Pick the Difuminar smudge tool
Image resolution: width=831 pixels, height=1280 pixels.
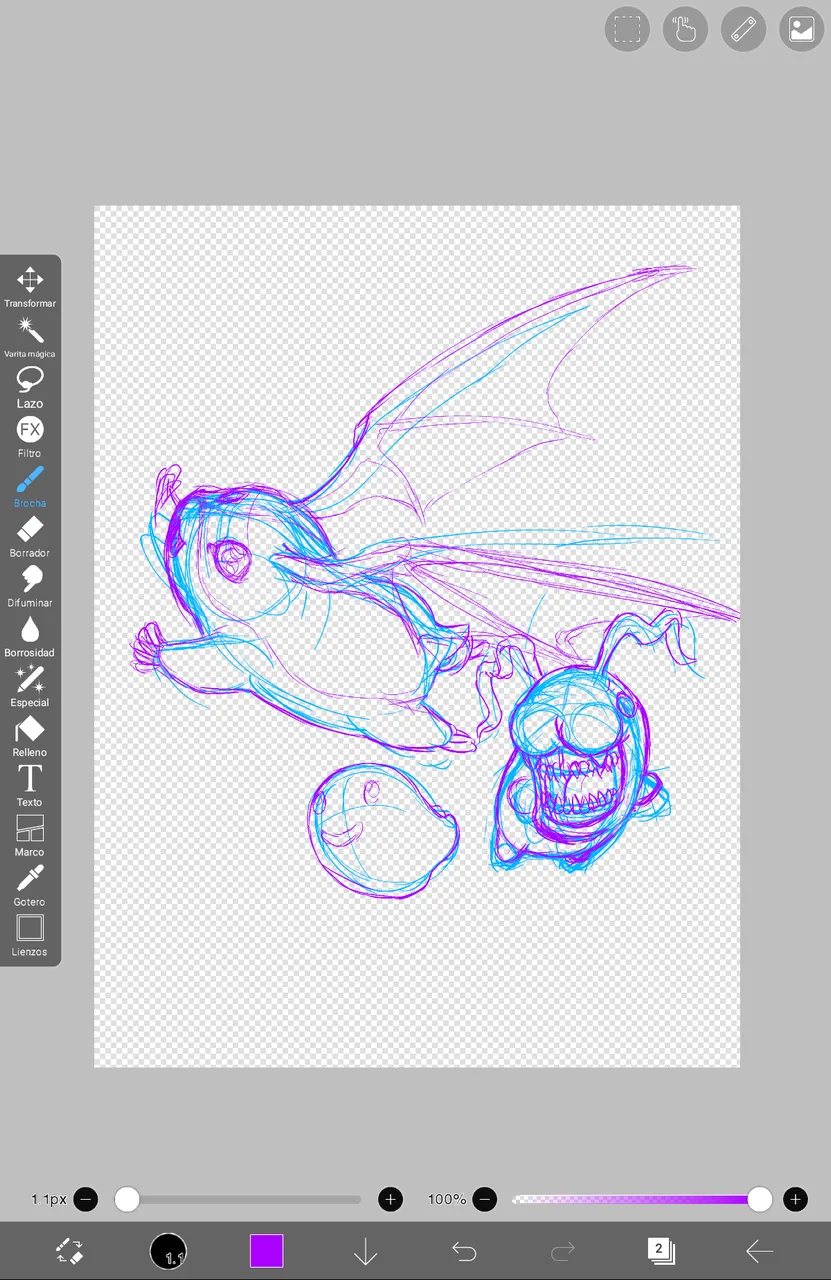point(30,586)
